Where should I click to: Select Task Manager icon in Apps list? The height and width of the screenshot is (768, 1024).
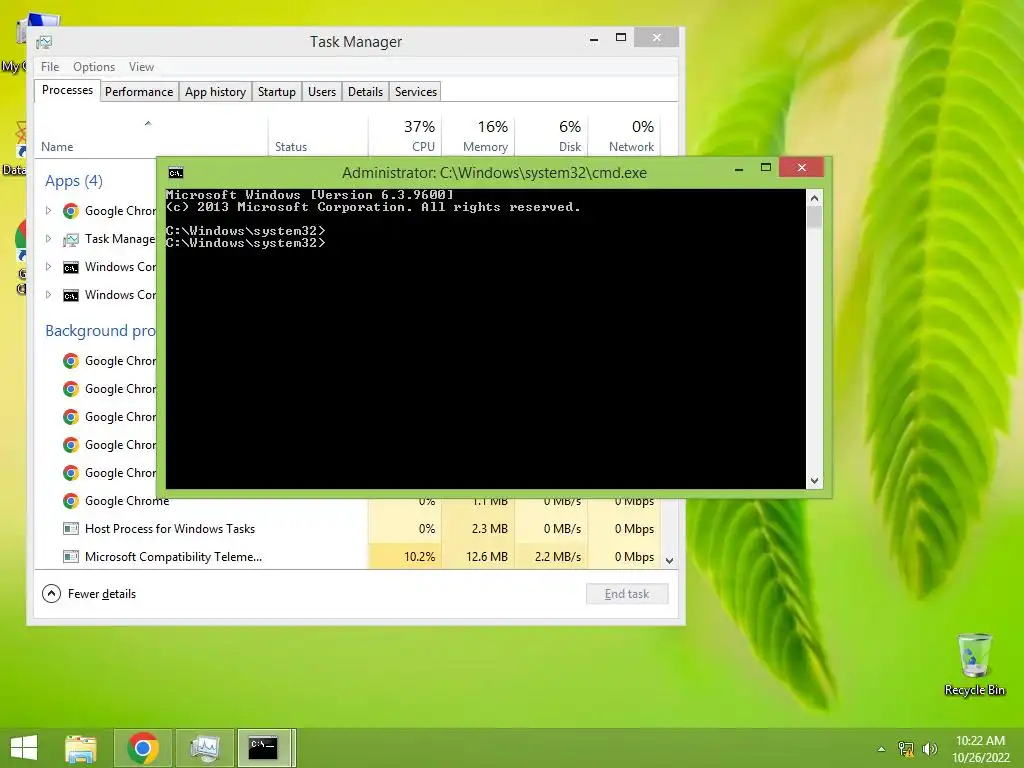(x=71, y=239)
